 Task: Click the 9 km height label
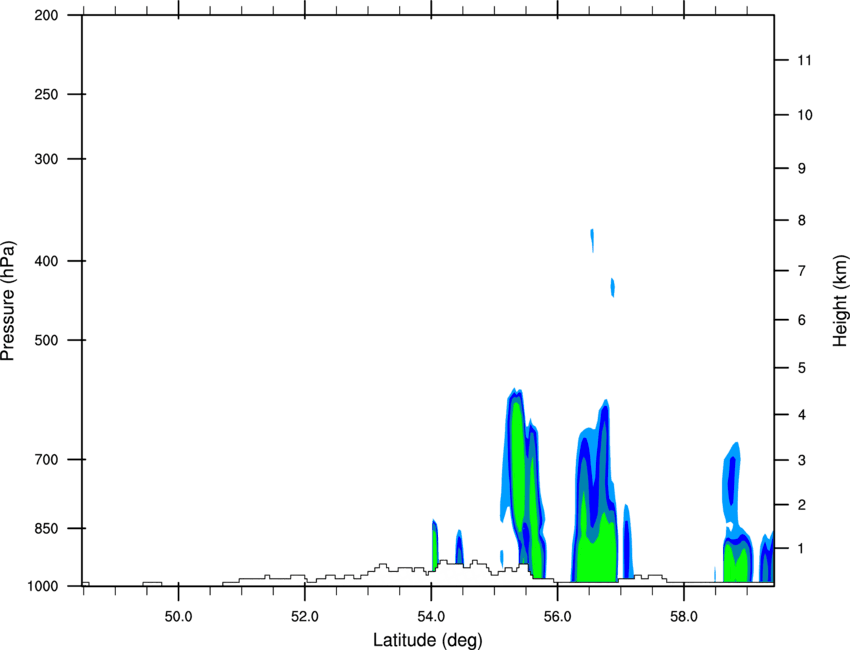802,169
